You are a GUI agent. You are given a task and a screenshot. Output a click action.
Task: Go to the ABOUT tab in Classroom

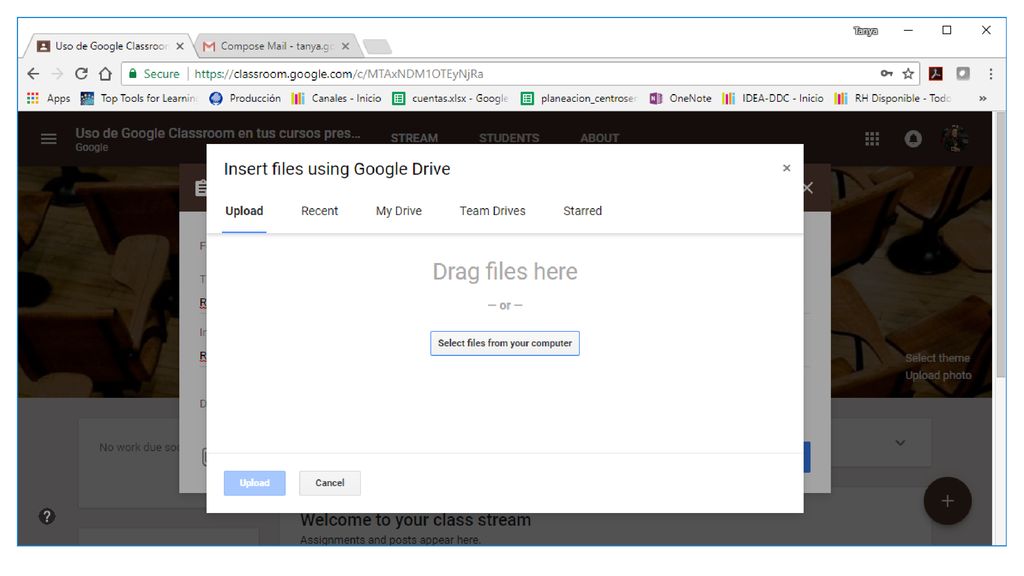click(600, 138)
